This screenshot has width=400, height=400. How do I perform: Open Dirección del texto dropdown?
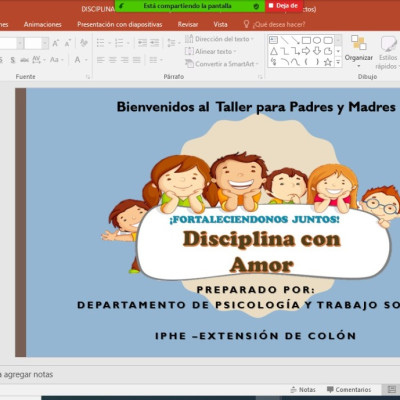tap(220, 39)
